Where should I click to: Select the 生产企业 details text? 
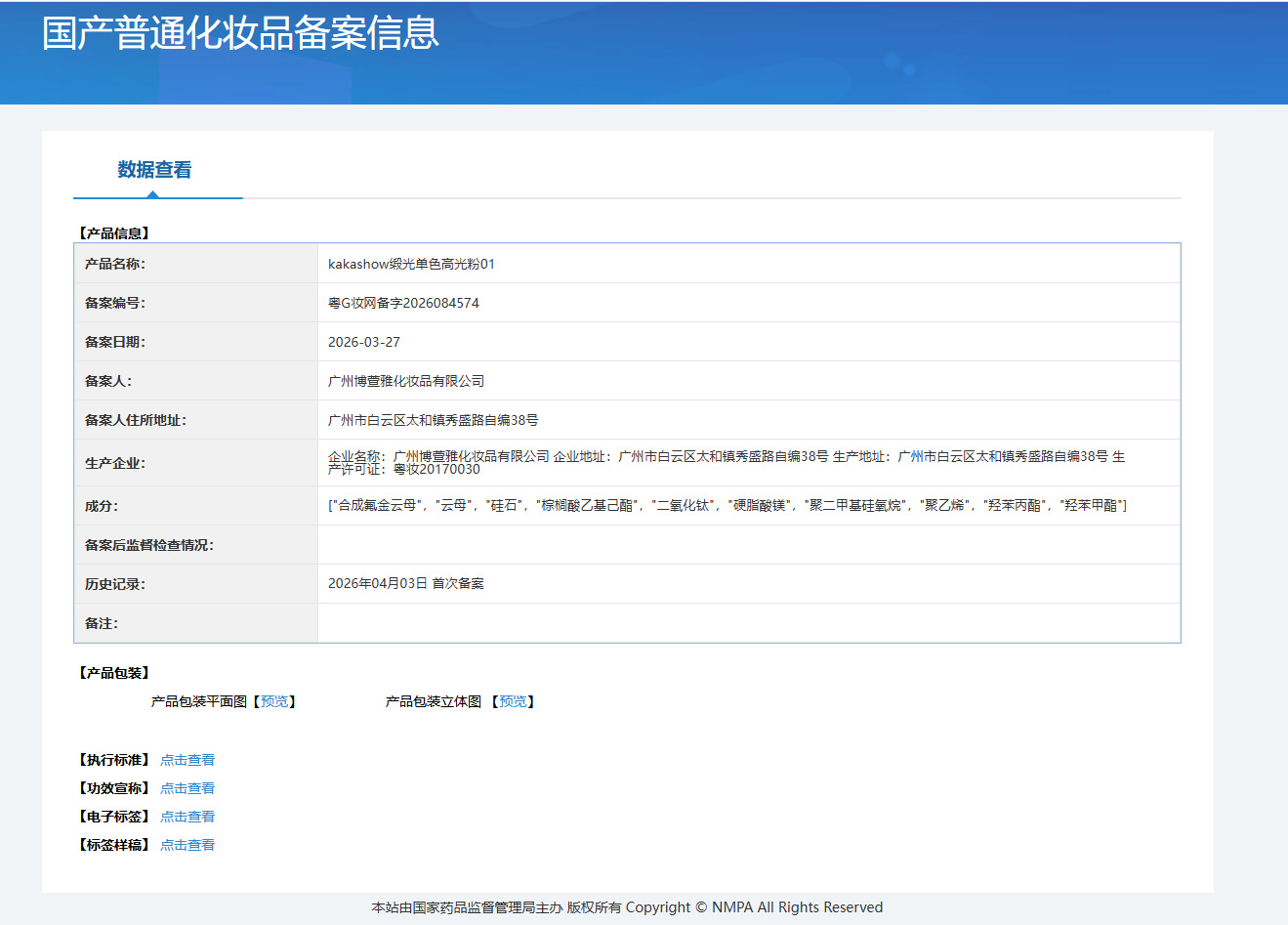(x=727, y=463)
